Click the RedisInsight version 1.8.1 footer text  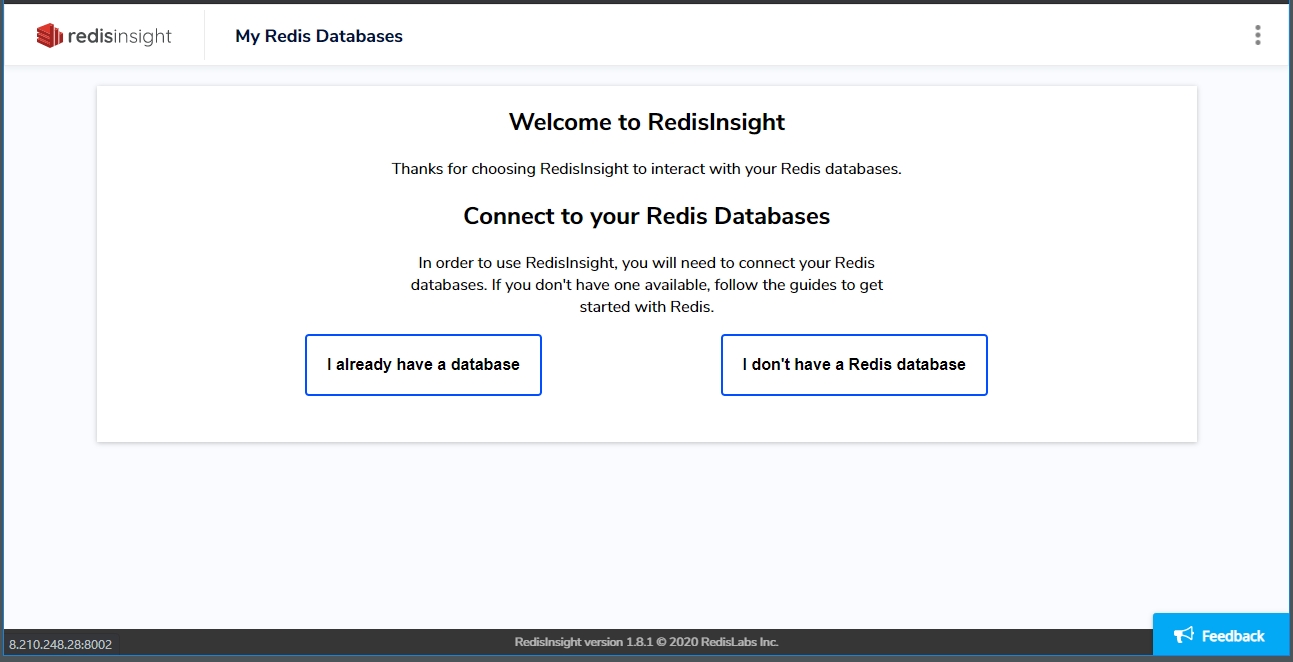583,642
